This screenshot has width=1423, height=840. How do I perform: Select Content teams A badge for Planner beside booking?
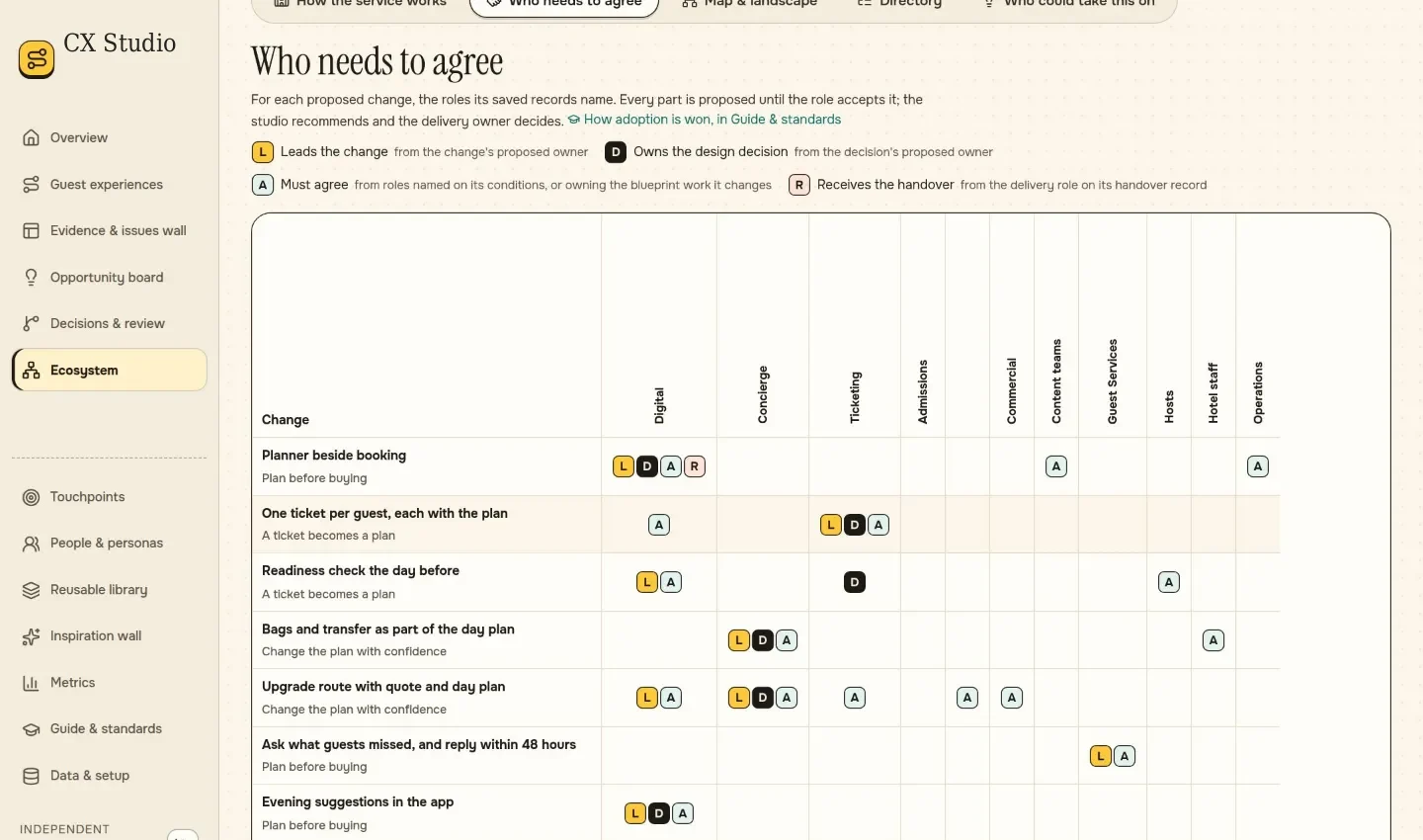pyautogui.click(x=1056, y=466)
